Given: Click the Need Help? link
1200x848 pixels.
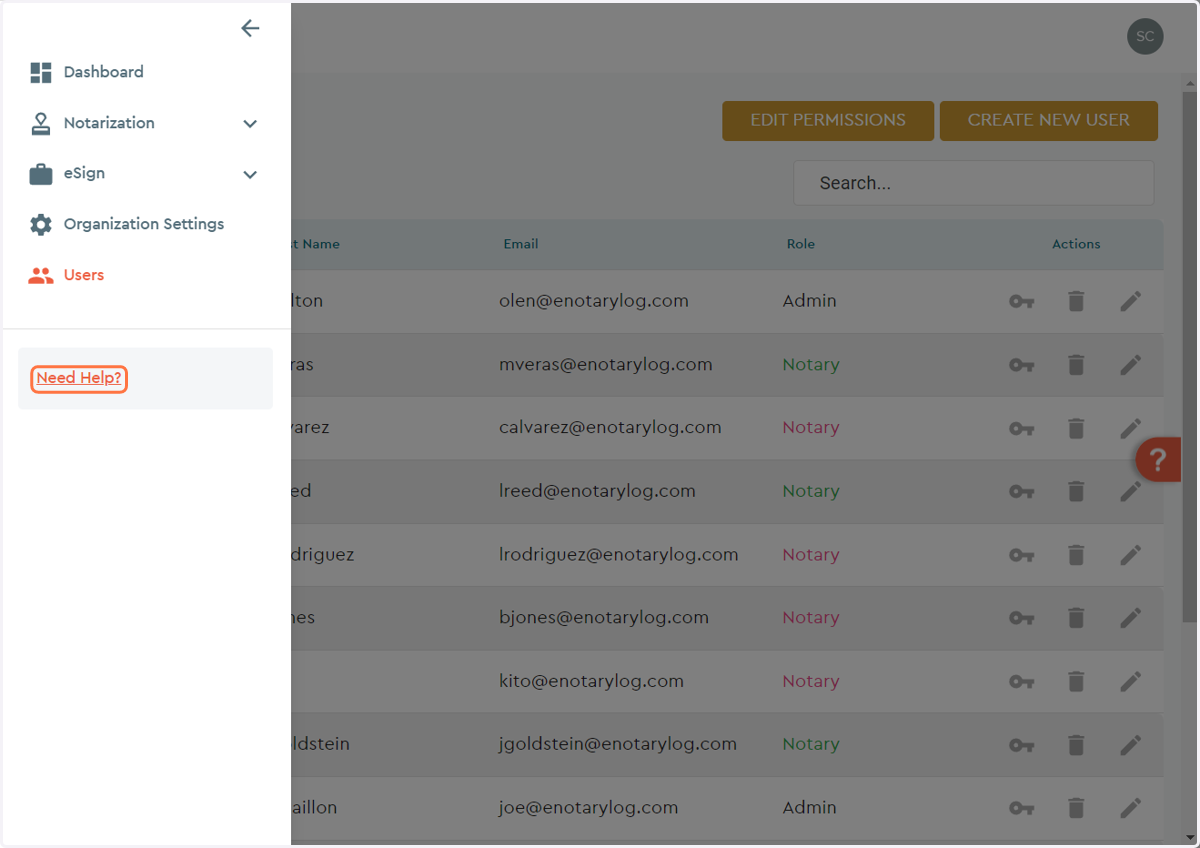Looking at the screenshot, I should [79, 378].
